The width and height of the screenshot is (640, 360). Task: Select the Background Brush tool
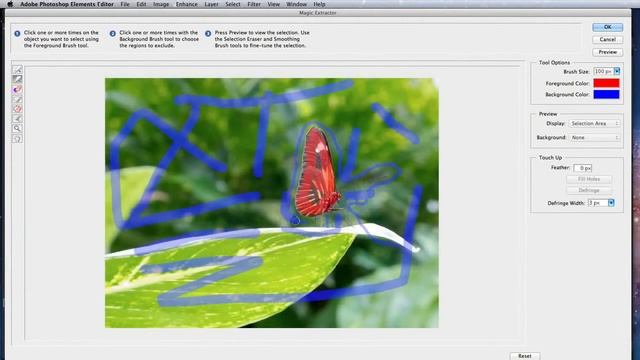coord(17,80)
